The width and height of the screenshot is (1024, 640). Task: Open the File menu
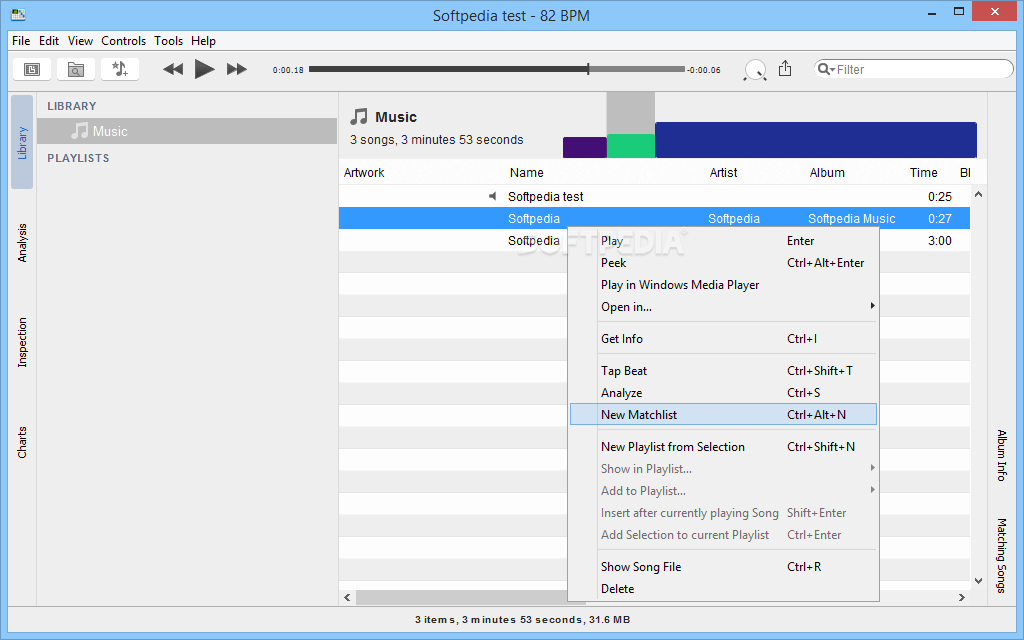pos(21,40)
